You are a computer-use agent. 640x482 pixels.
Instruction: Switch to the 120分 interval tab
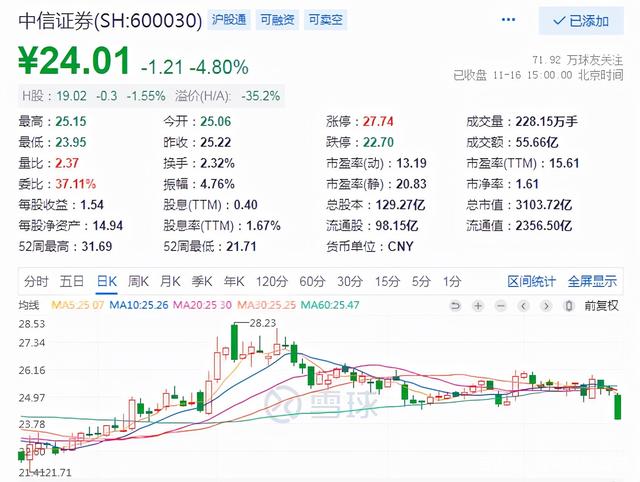click(x=272, y=281)
